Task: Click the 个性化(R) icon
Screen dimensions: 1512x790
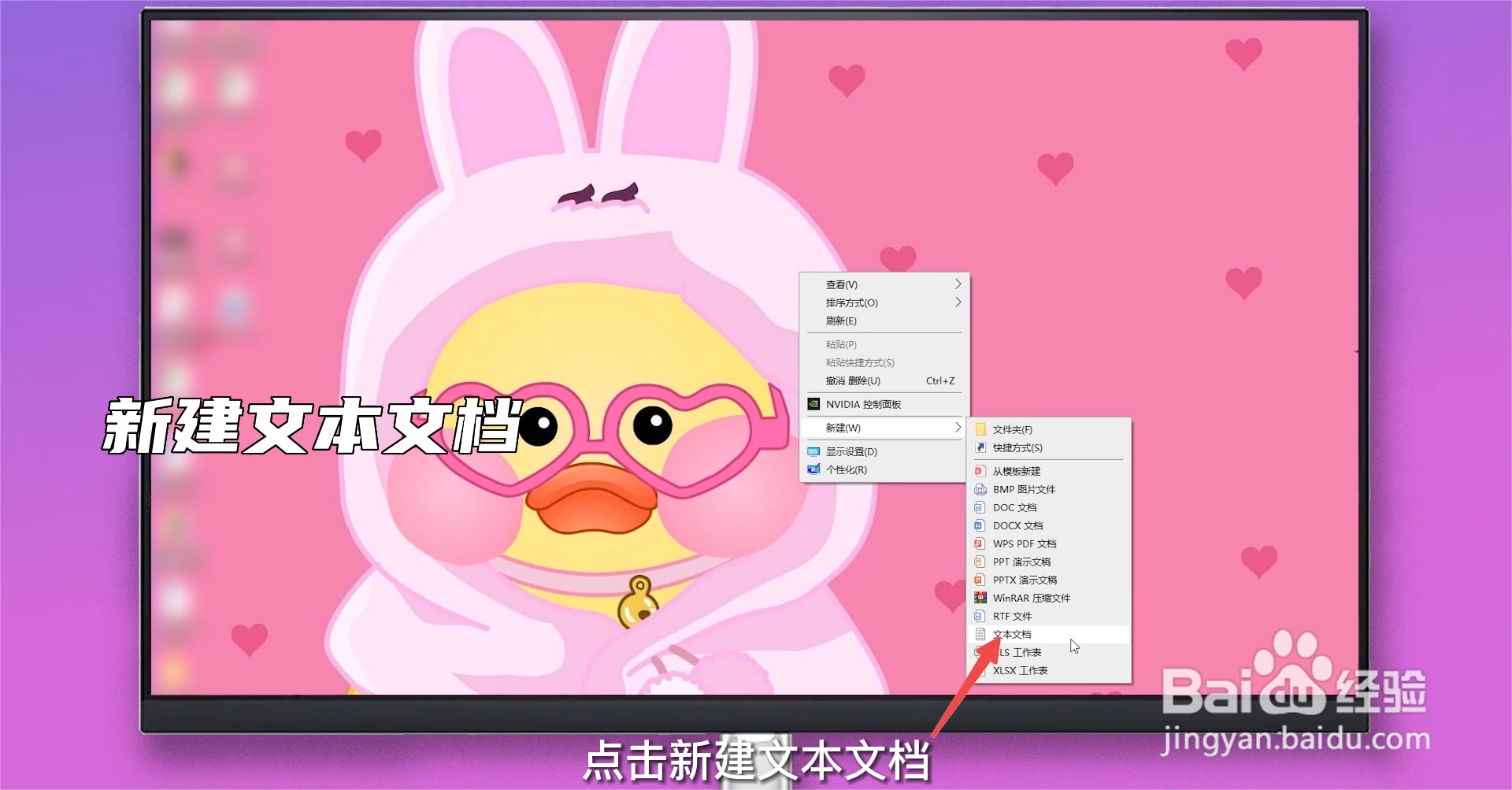Action: point(813,469)
